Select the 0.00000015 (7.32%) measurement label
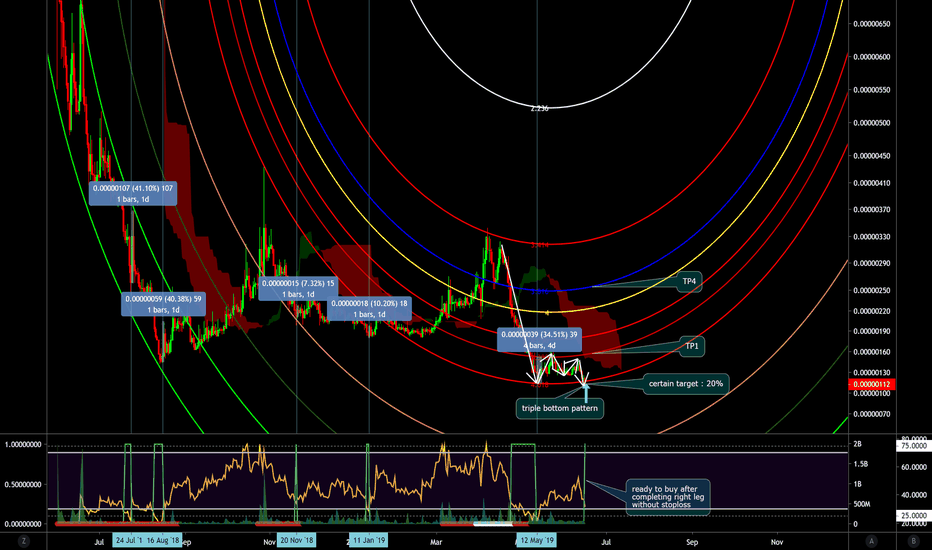The image size is (932, 550). 298,289
